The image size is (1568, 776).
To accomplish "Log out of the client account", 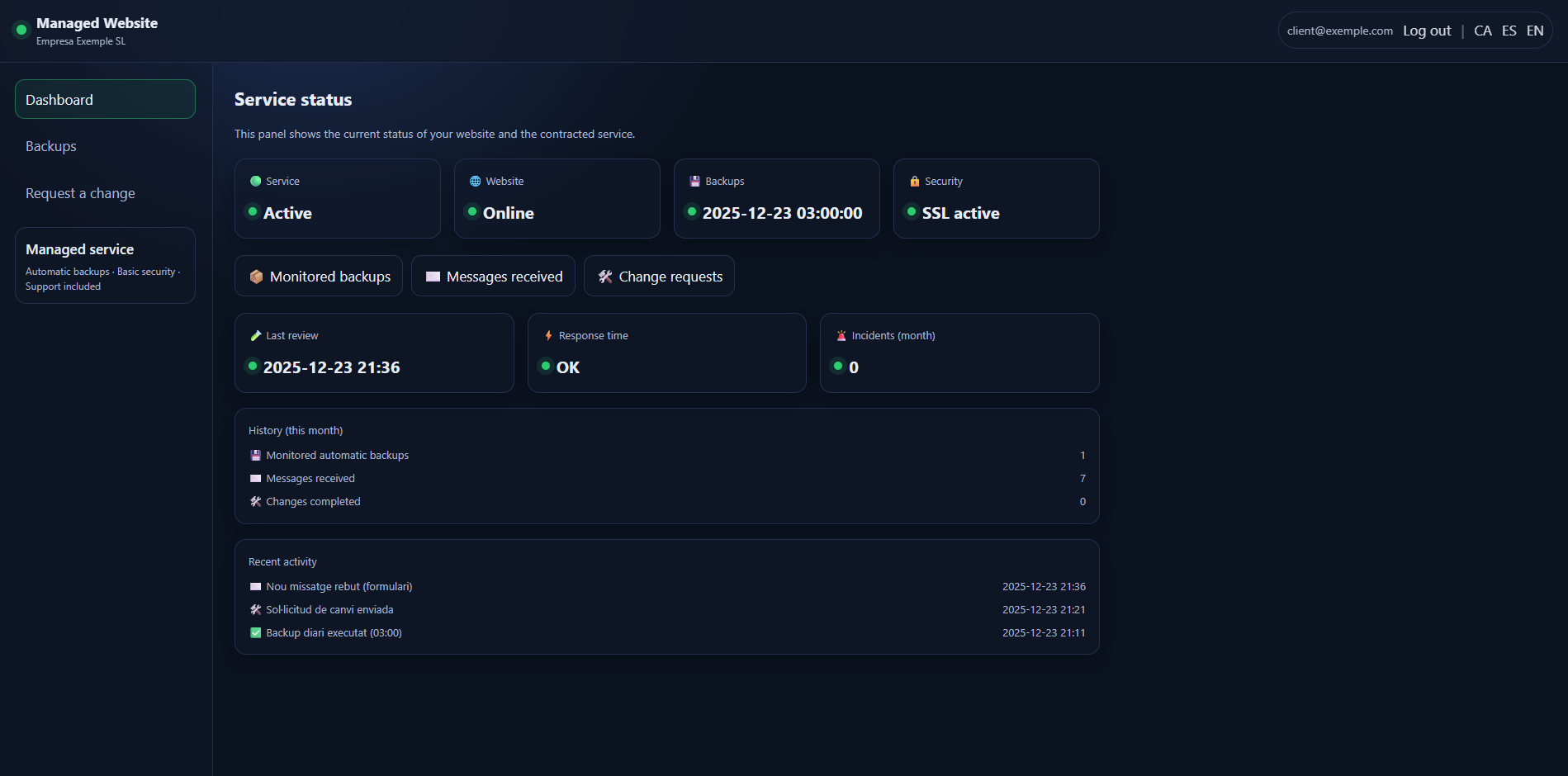I will click(x=1426, y=31).
